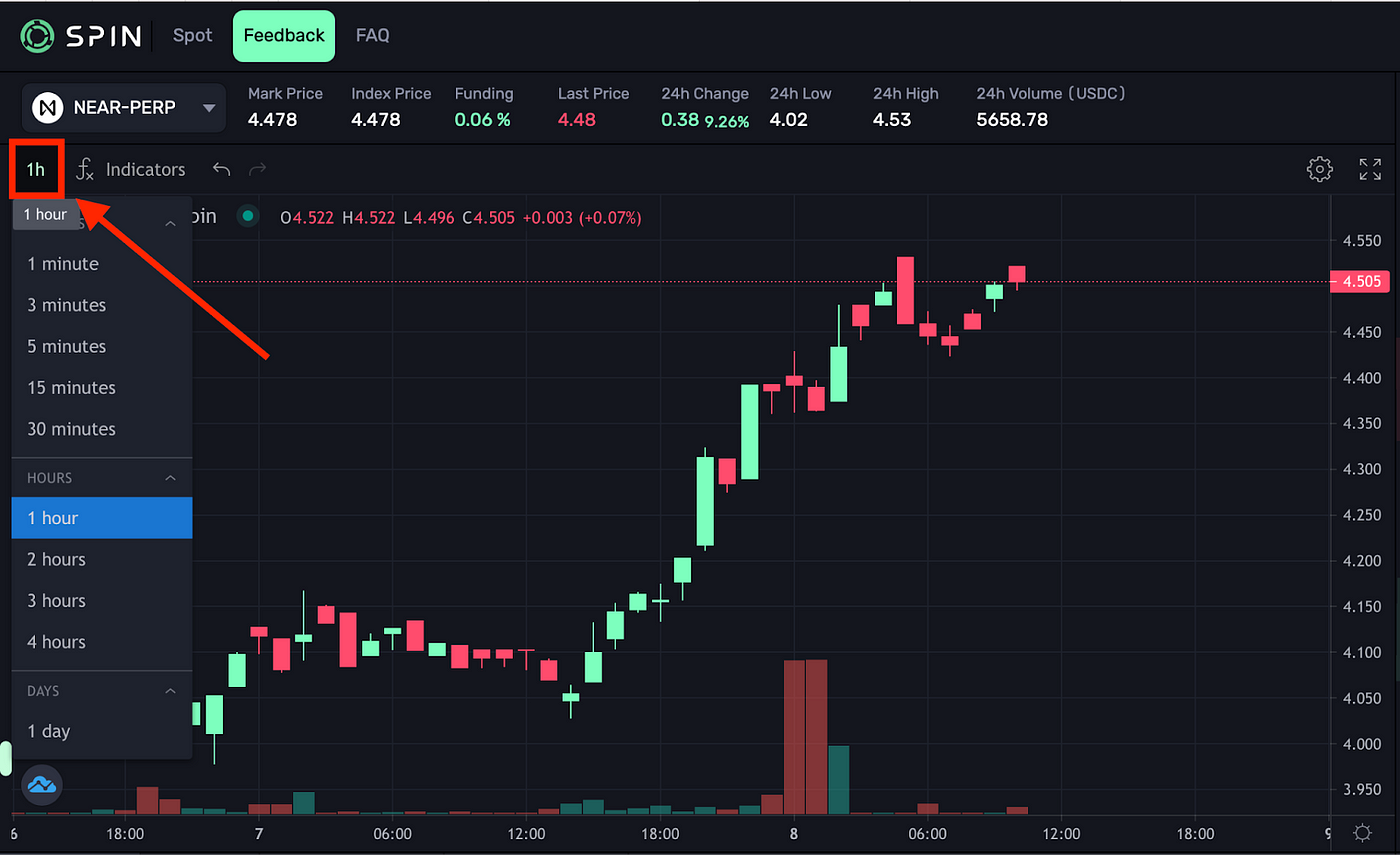Collapse the HOURS section
Viewport: 1400px width, 855px height.
click(170, 478)
